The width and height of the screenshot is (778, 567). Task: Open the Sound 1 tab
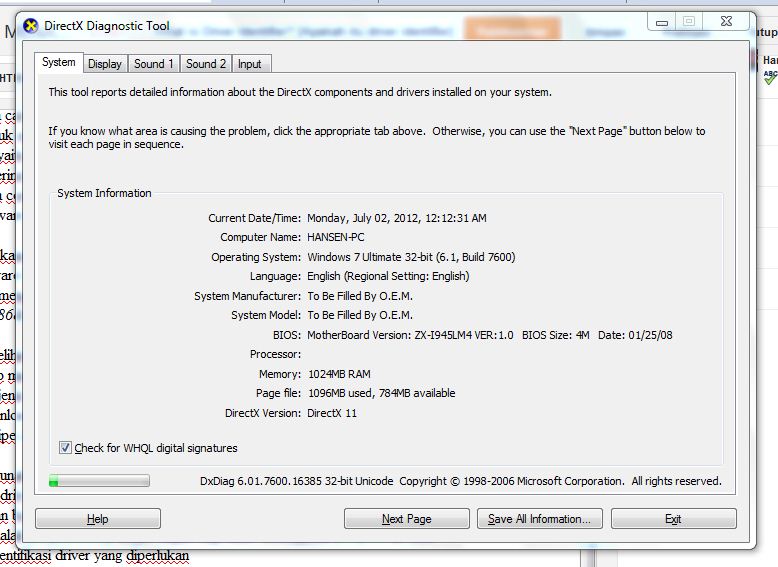pyautogui.click(x=154, y=64)
